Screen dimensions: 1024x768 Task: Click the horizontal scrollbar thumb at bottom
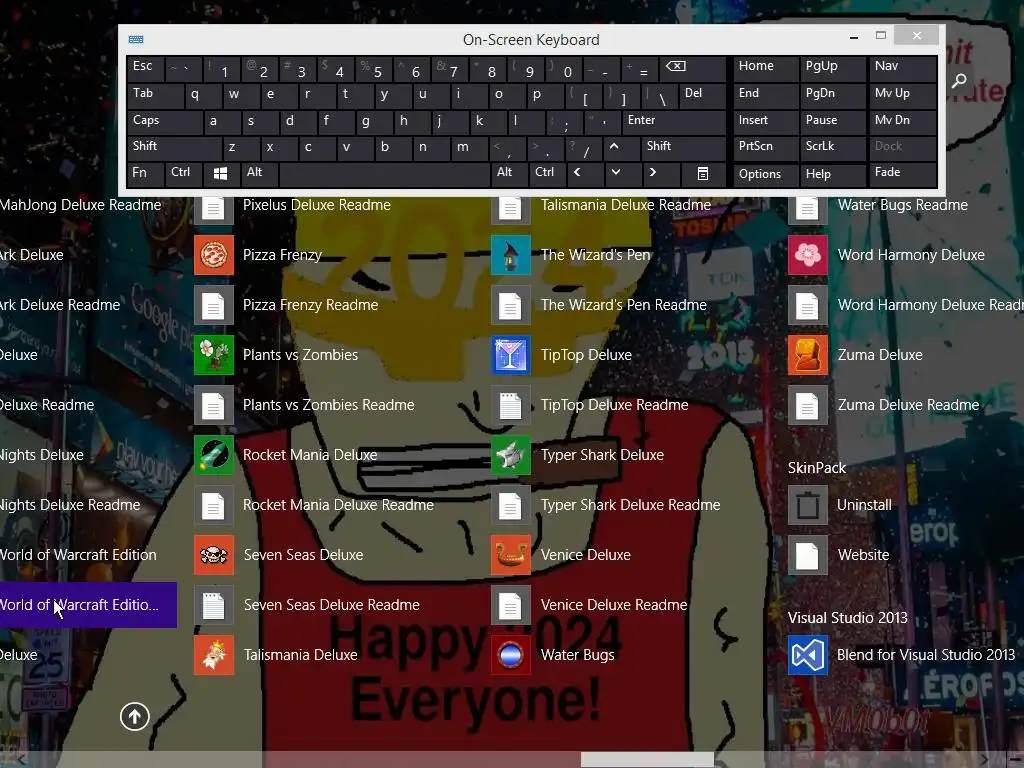coord(647,760)
